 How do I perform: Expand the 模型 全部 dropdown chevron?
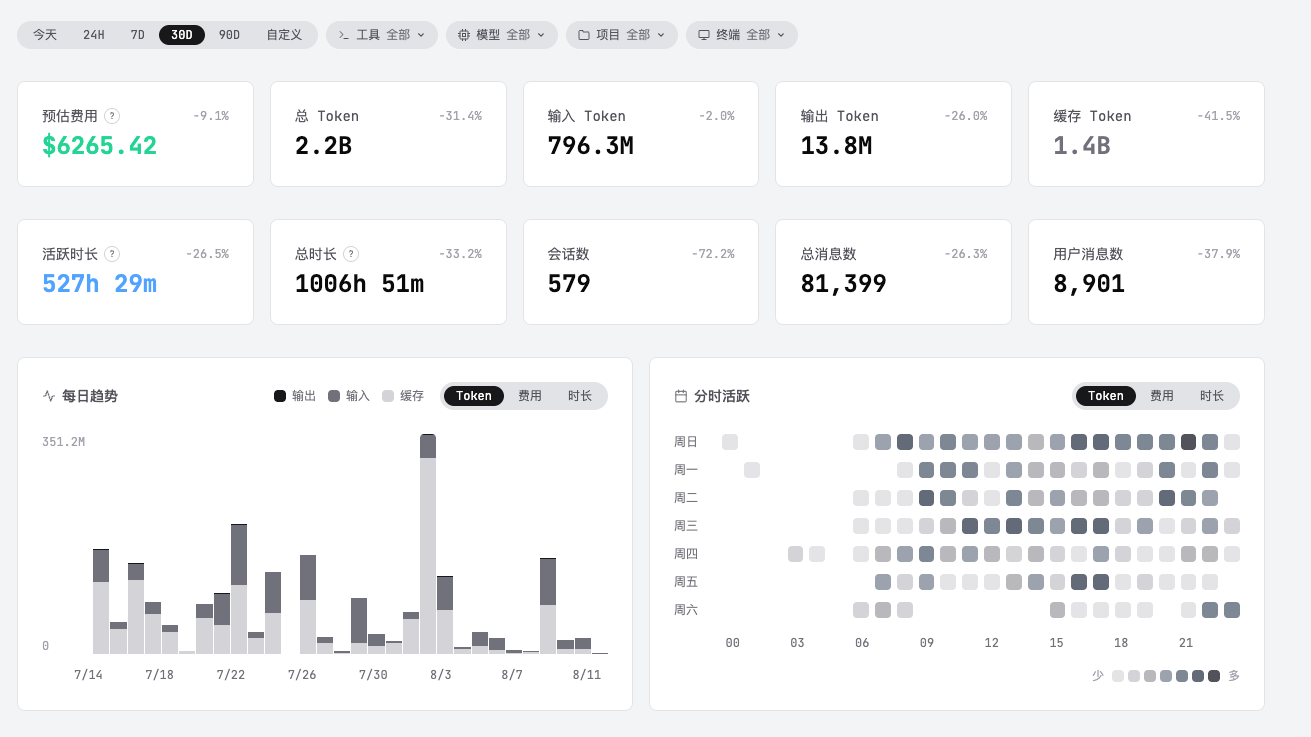tap(541, 35)
